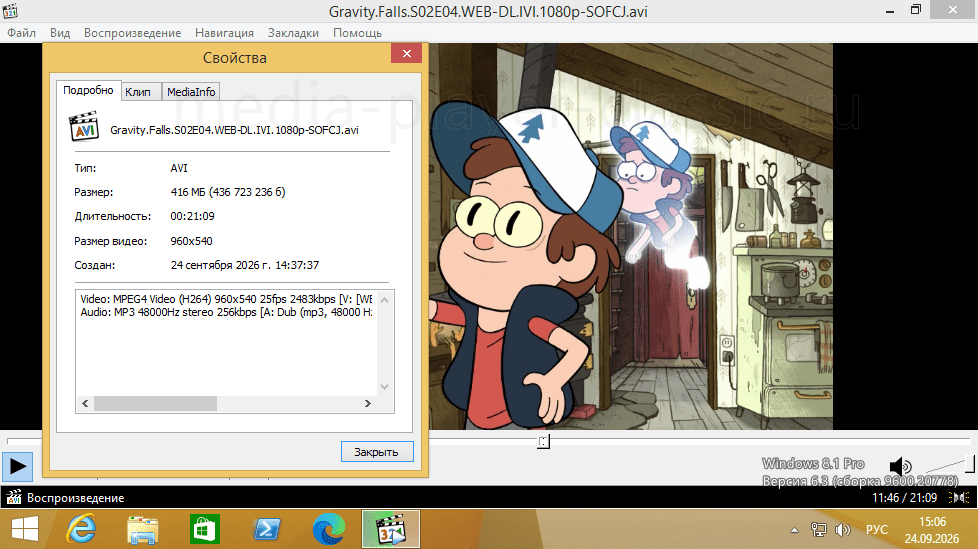Open File Explorer from taskbar
This screenshot has width=978, height=549.
tap(142, 530)
